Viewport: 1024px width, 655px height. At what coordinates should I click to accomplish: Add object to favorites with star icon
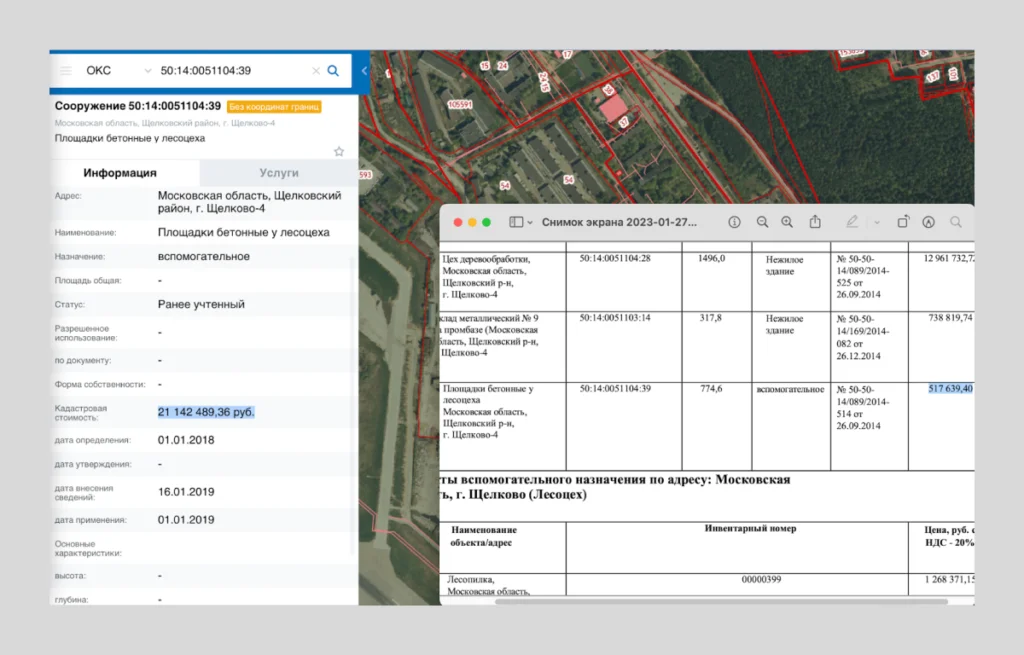339,152
